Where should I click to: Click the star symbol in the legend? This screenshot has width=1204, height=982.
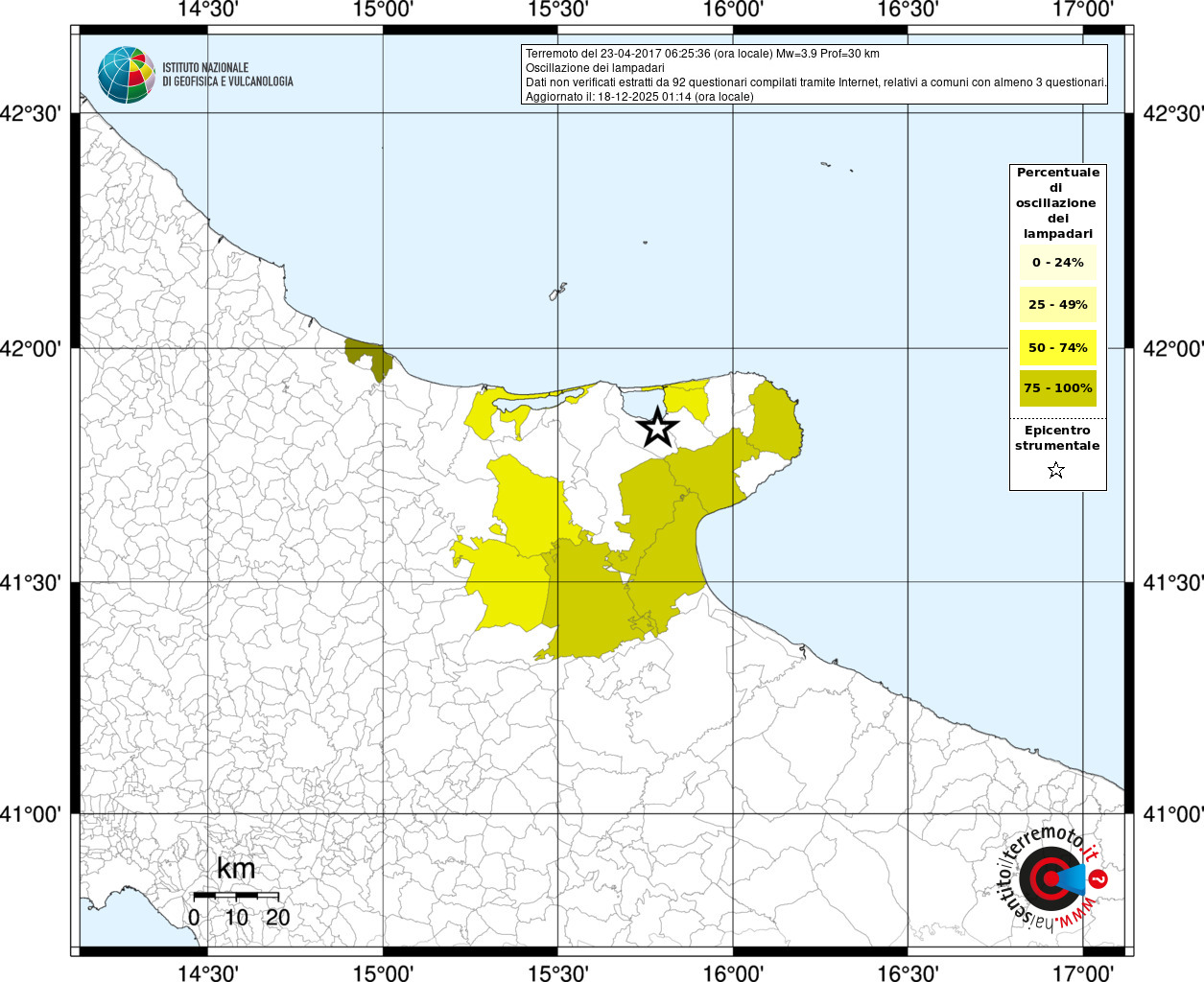[1056, 470]
